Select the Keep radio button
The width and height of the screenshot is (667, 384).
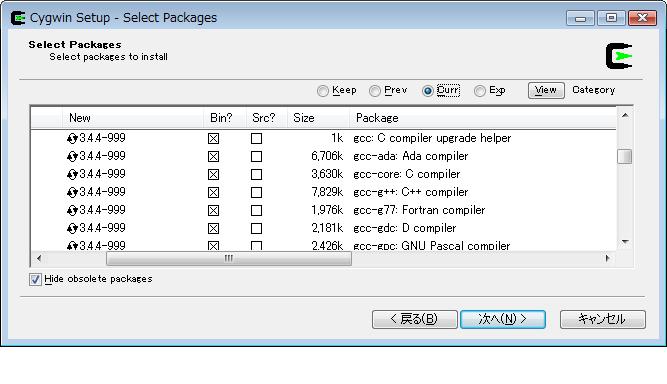[323, 91]
